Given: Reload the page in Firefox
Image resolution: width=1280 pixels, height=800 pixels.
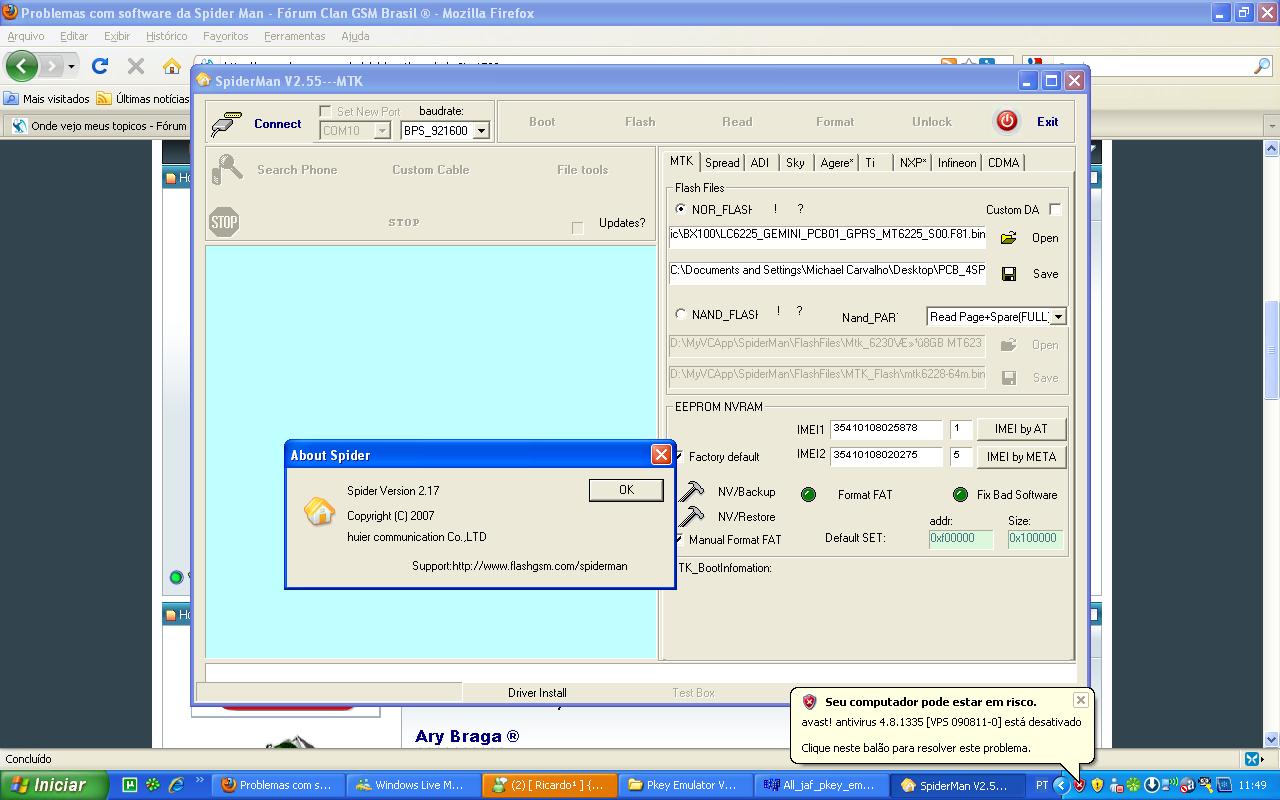Looking at the screenshot, I should 100,66.
